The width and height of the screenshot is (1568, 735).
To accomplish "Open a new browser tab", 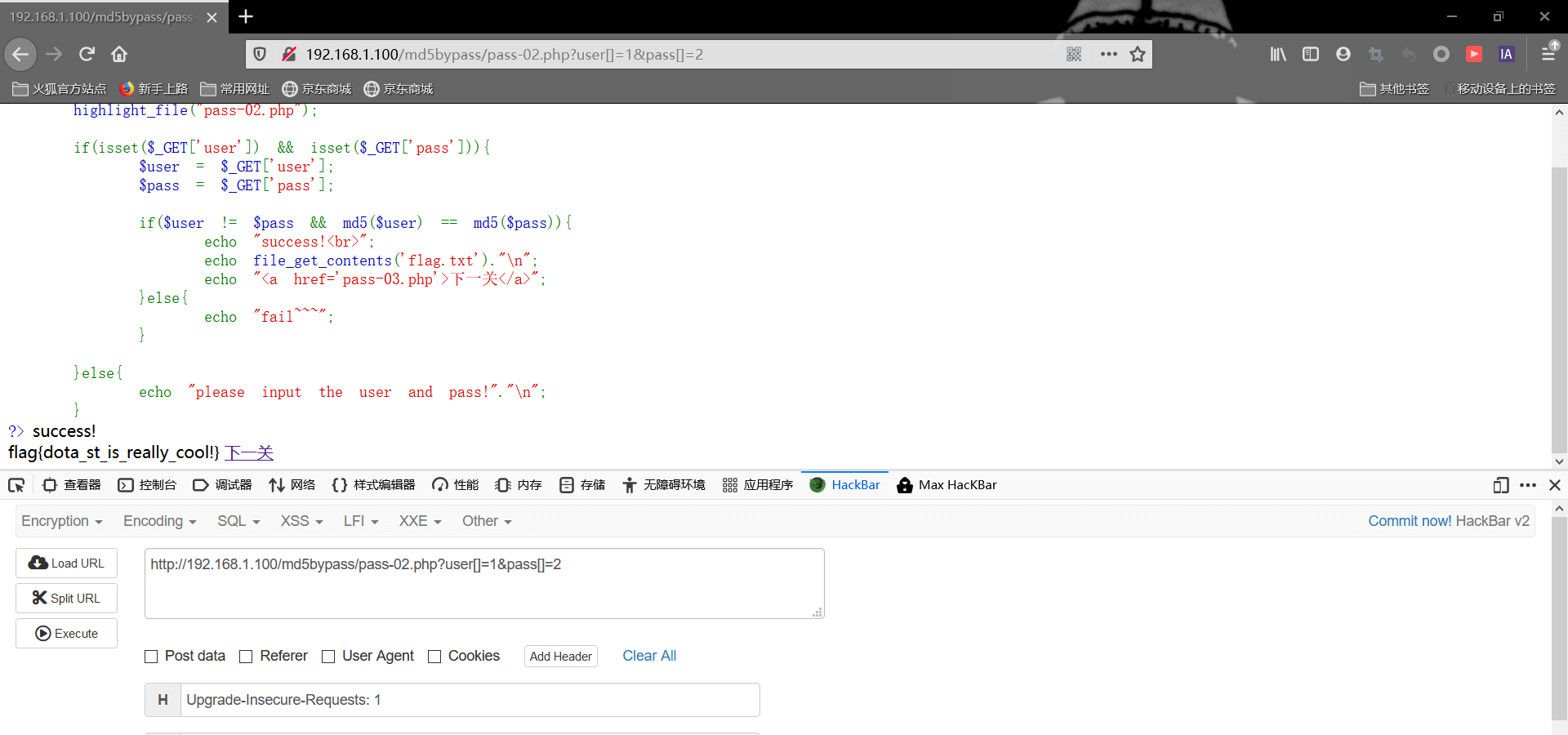I will click(246, 16).
